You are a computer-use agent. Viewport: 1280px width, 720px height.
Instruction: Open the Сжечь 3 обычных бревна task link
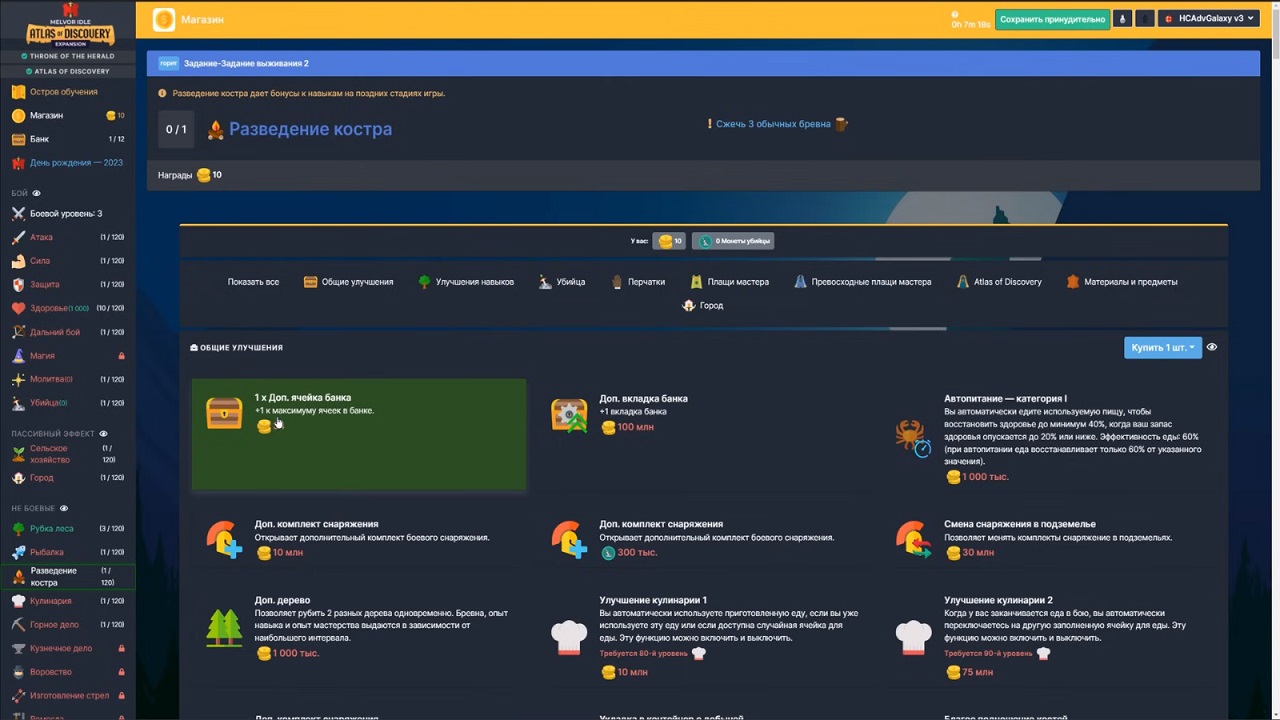click(x=773, y=124)
